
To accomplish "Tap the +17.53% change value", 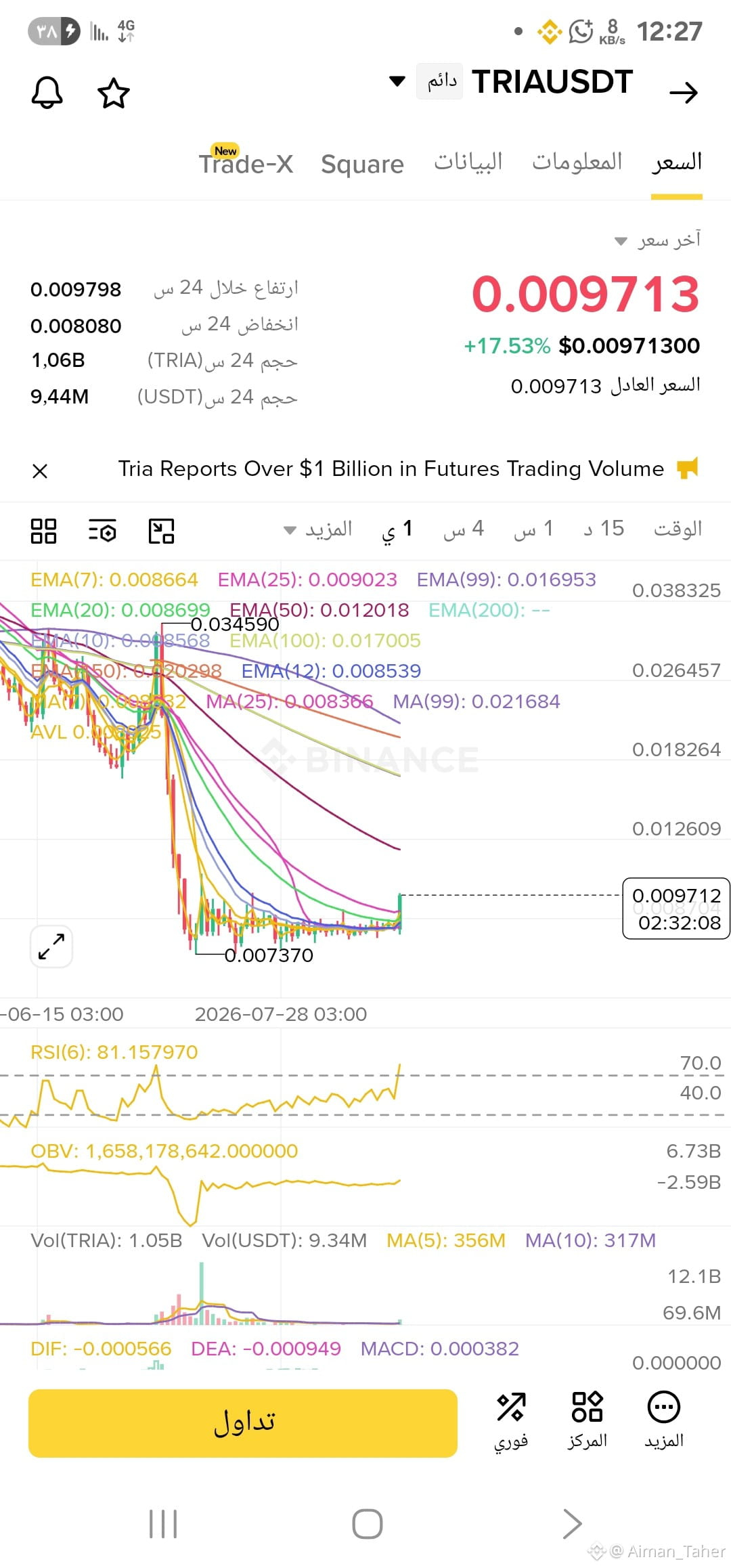I will pyautogui.click(x=507, y=346).
